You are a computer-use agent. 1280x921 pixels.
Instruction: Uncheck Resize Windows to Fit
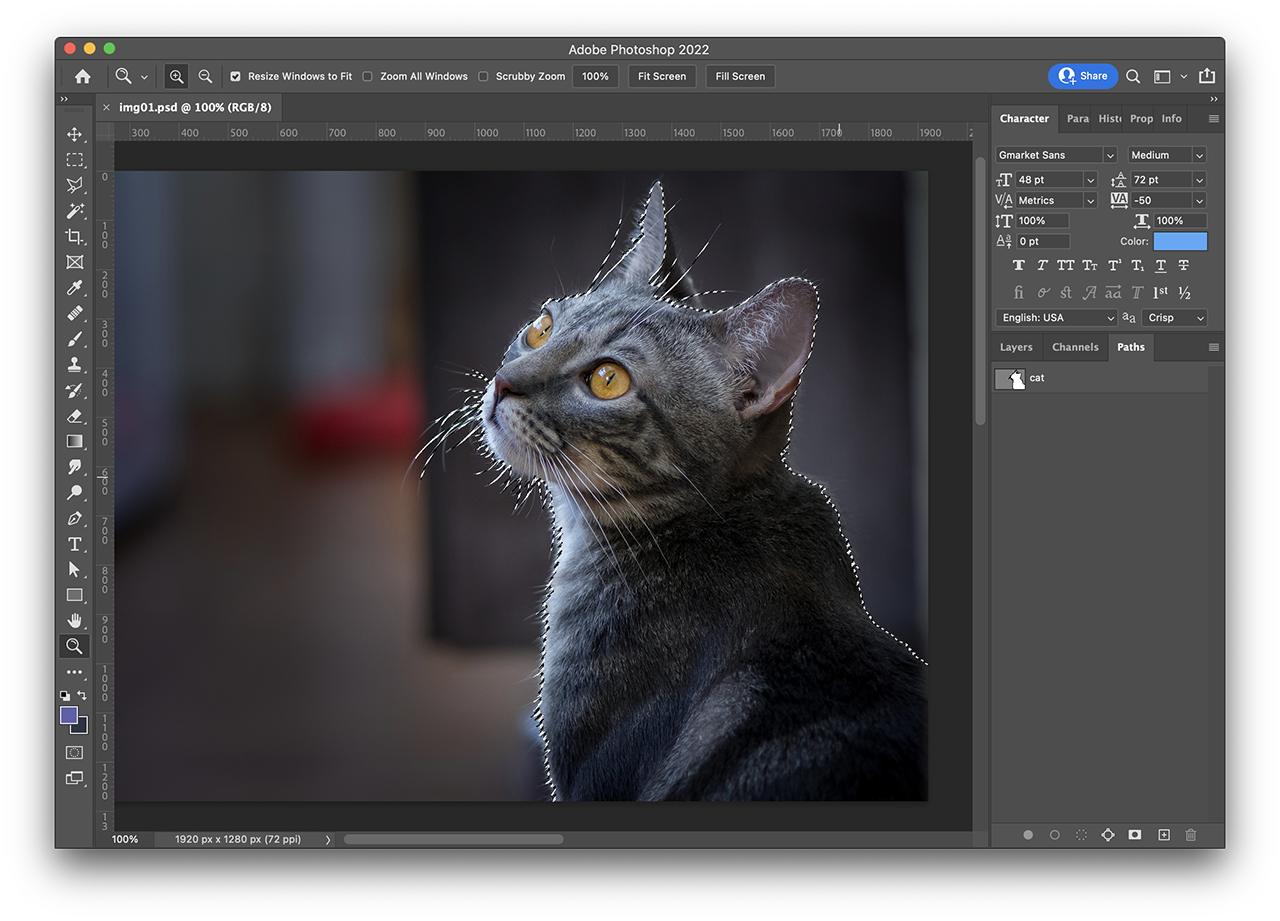pyautogui.click(x=236, y=76)
